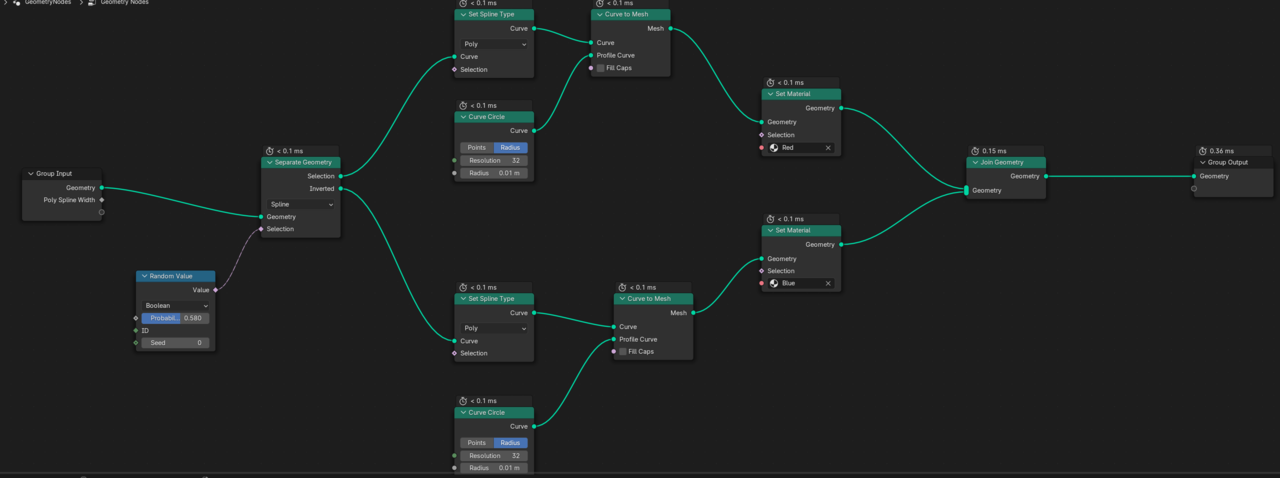Click the Red material name field
This screenshot has width=1280, height=478.
coord(801,147)
